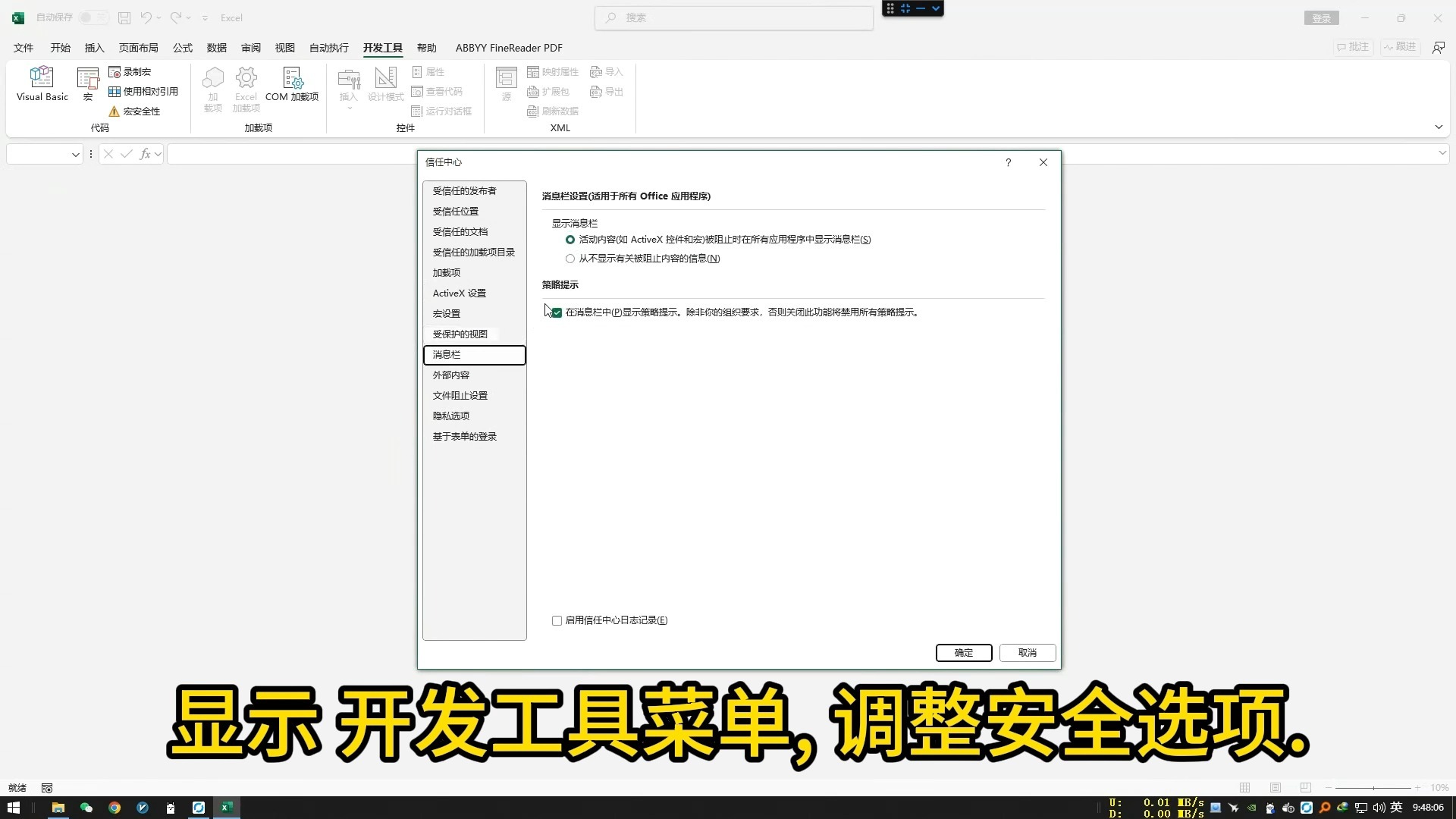Open the 宏 macros list

click(x=88, y=84)
